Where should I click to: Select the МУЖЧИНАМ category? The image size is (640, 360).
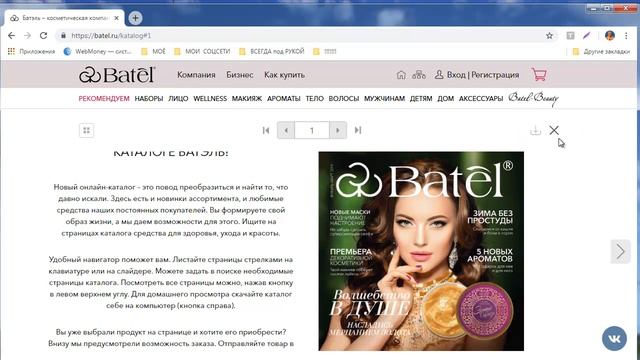point(384,98)
